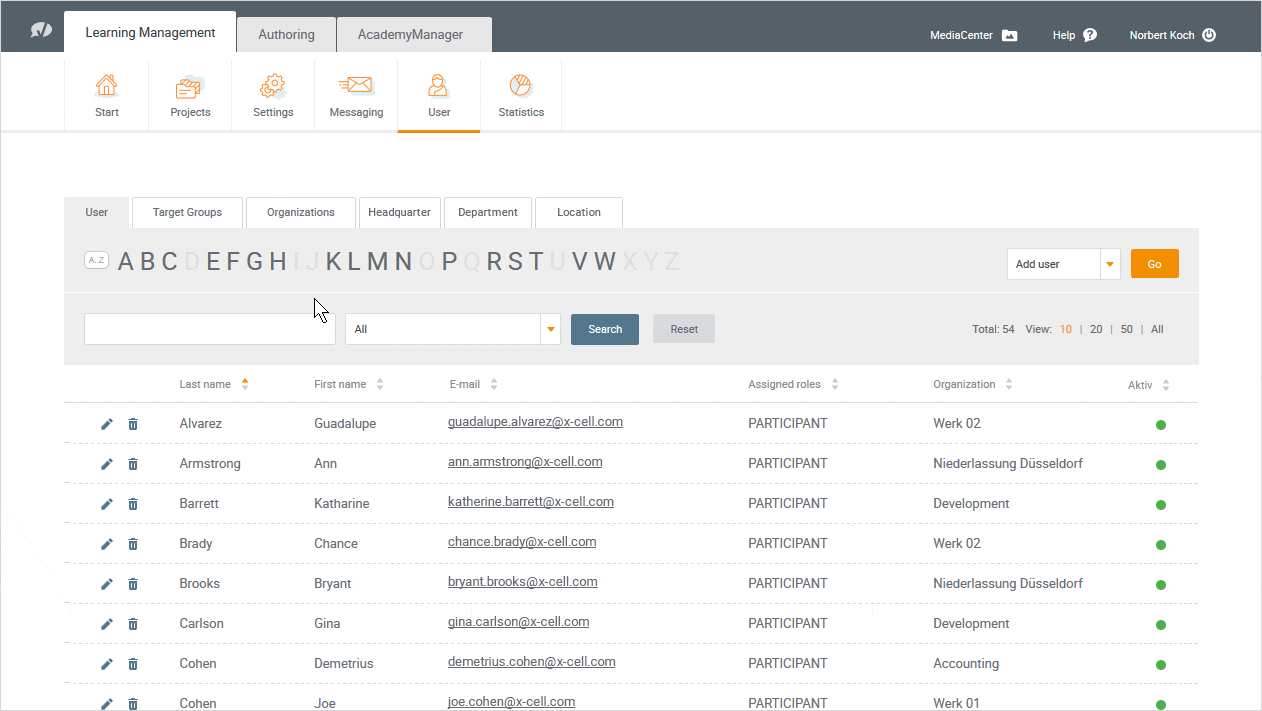
Task: Click the pencil edit icon for Alvarez
Action: (107, 424)
